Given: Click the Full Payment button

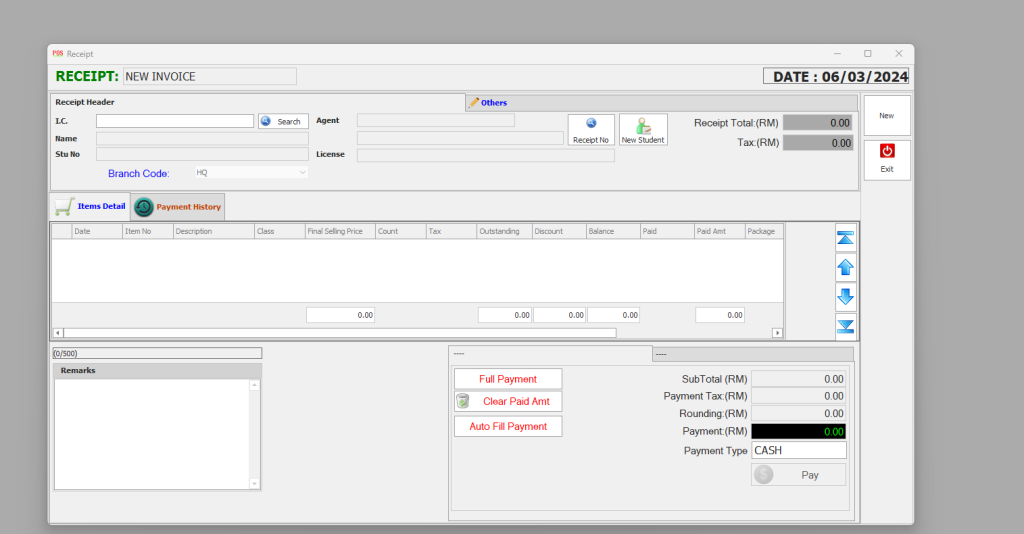Looking at the screenshot, I should (x=508, y=379).
